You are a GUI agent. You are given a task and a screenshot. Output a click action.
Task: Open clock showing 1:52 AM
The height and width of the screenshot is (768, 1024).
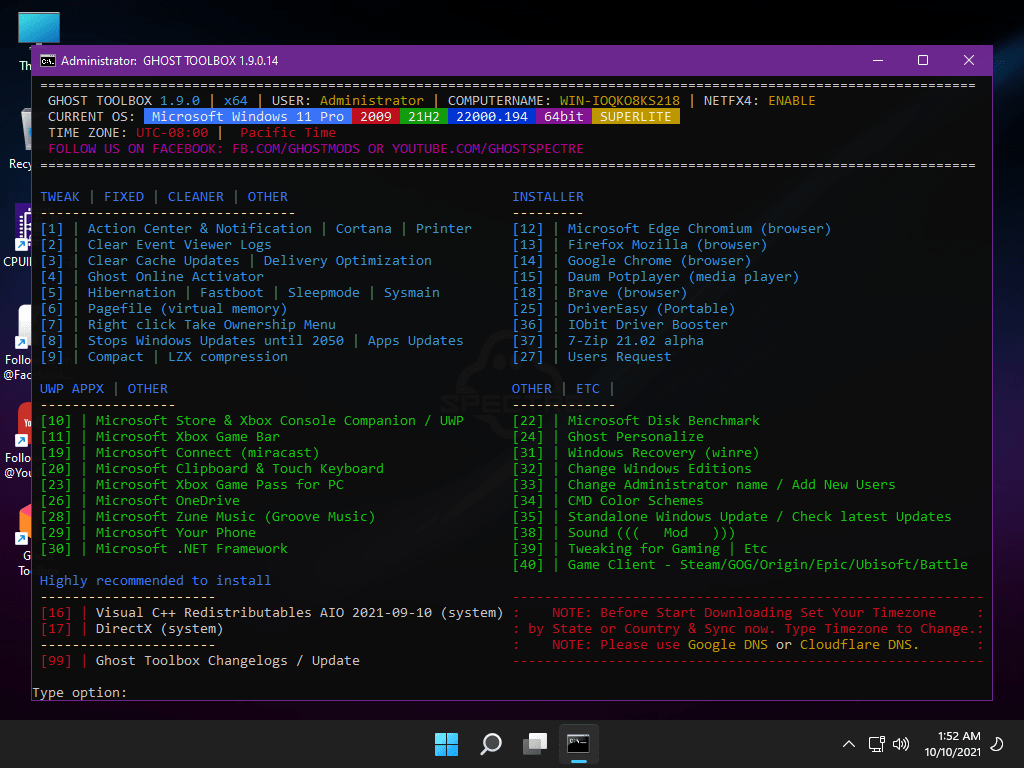953,744
